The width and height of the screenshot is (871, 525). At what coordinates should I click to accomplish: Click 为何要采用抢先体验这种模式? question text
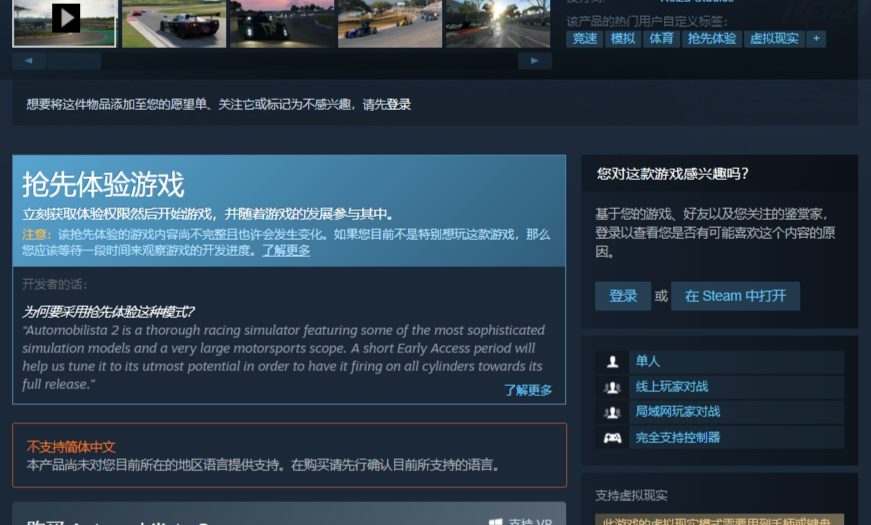click(x=108, y=312)
